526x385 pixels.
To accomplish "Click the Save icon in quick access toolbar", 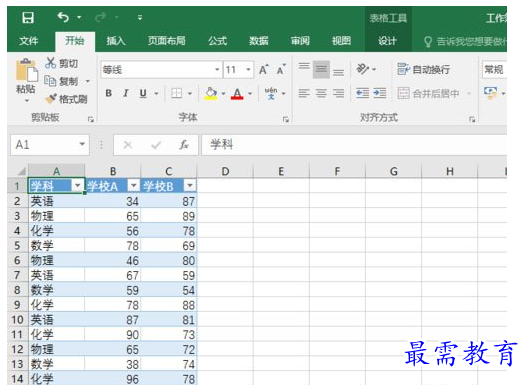I will (x=28, y=17).
